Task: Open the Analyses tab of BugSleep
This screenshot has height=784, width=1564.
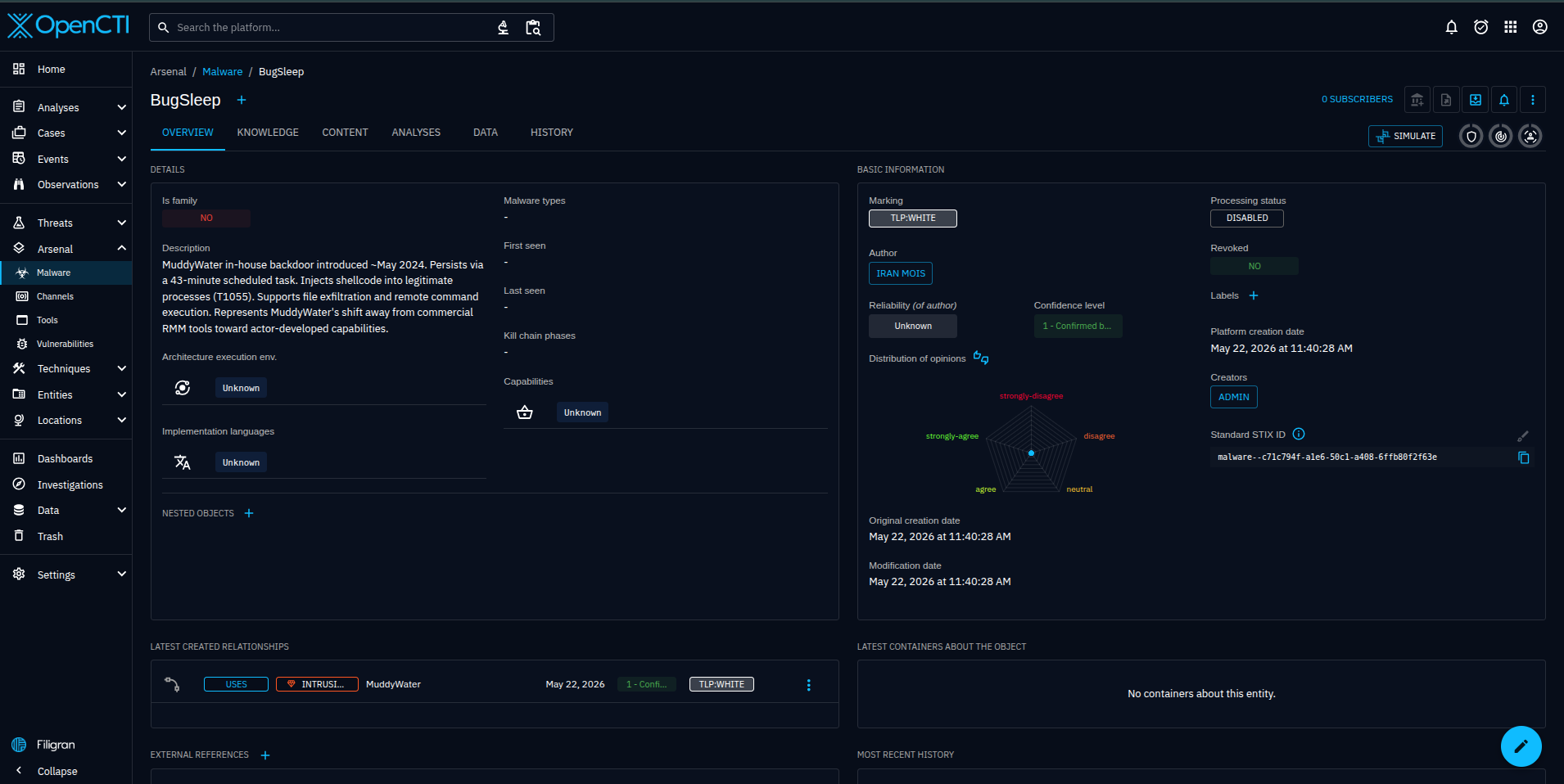Action: 416,133
